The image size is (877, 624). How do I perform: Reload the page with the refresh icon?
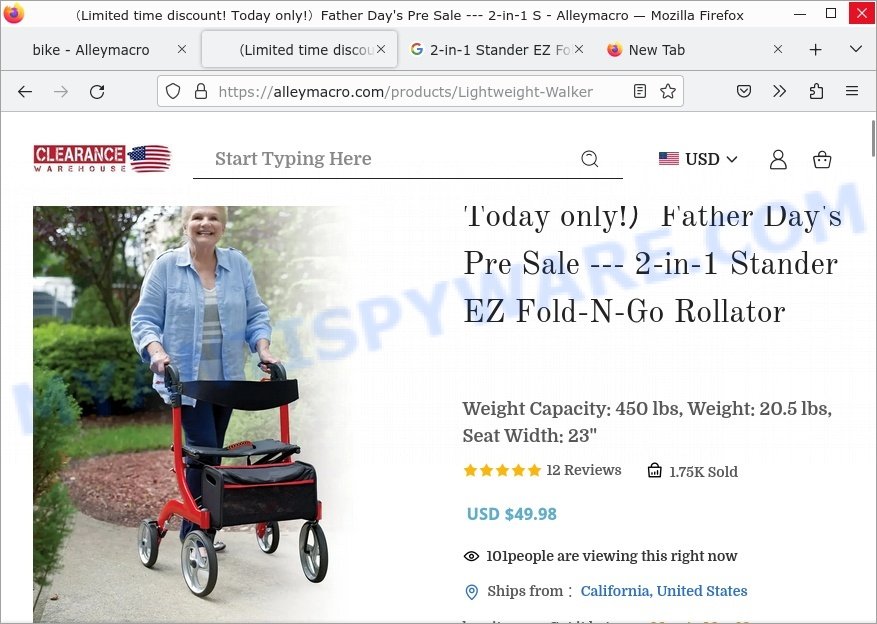97,92
